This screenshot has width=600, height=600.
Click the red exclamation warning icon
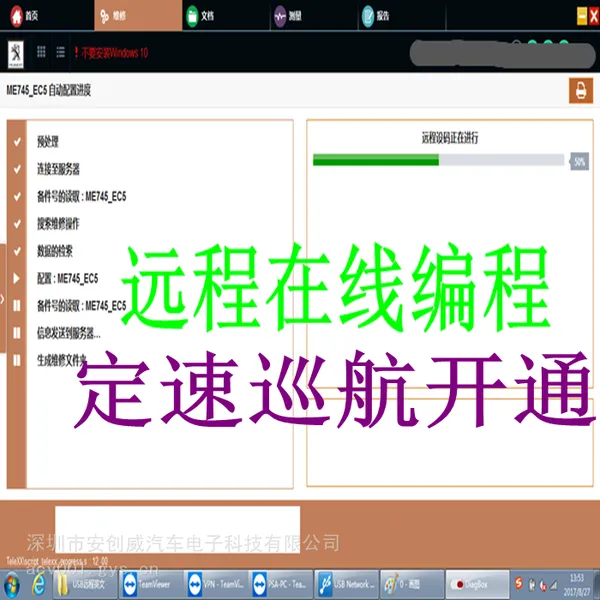(x=76, y=52)
